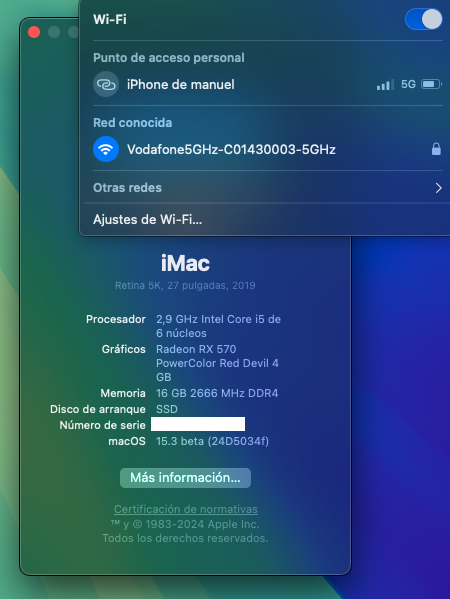The width and height of the screenshot is (450, 599).
Task: Click the macOS 15.3 beta version value
Action: tap(212, 441)
